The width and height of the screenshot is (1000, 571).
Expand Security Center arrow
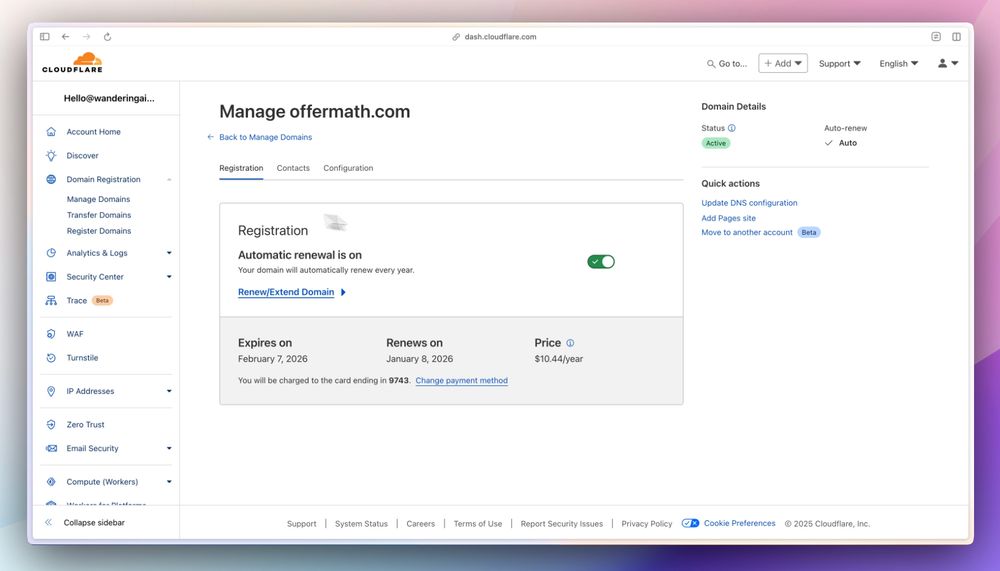click(169, 277)
